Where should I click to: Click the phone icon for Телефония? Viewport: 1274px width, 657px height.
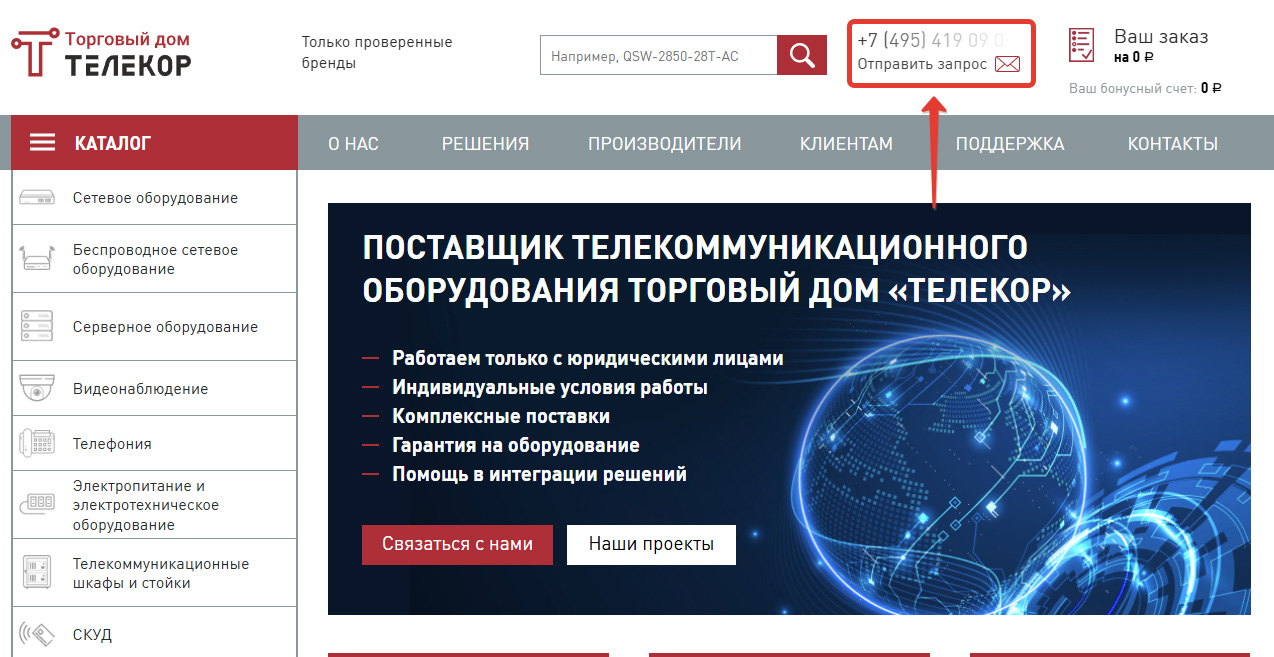pos(36,444)
